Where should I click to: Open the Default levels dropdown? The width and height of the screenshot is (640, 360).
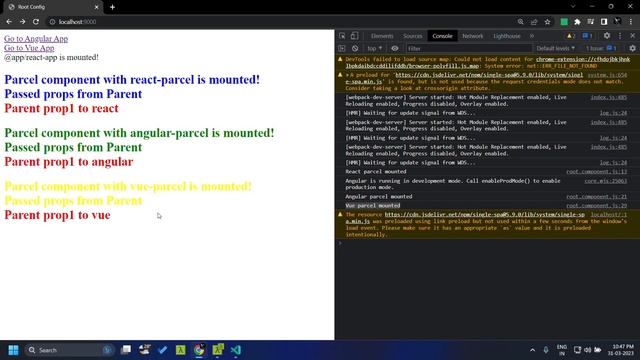pyautogui.click(x=555, y=48)
